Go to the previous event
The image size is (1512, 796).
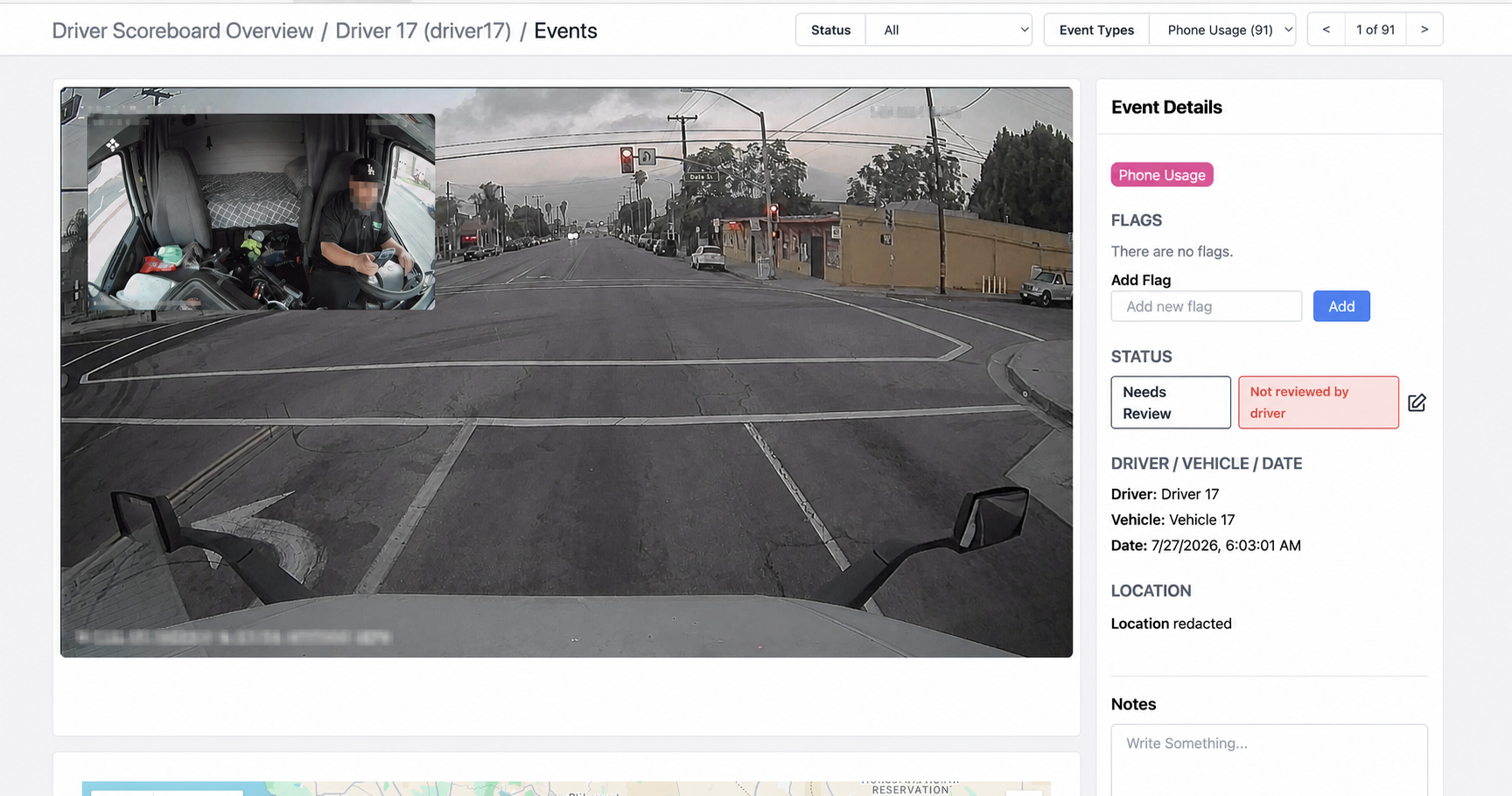coord(1326,30)
